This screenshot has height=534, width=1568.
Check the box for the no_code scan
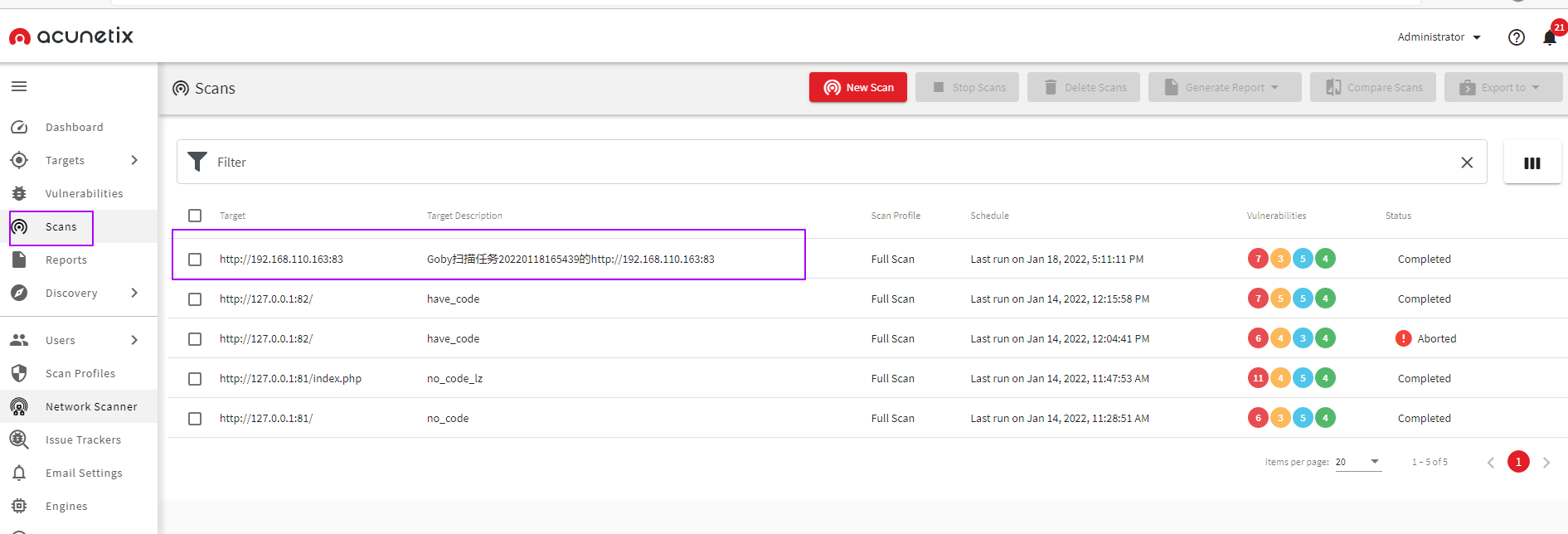click(195, 419)
